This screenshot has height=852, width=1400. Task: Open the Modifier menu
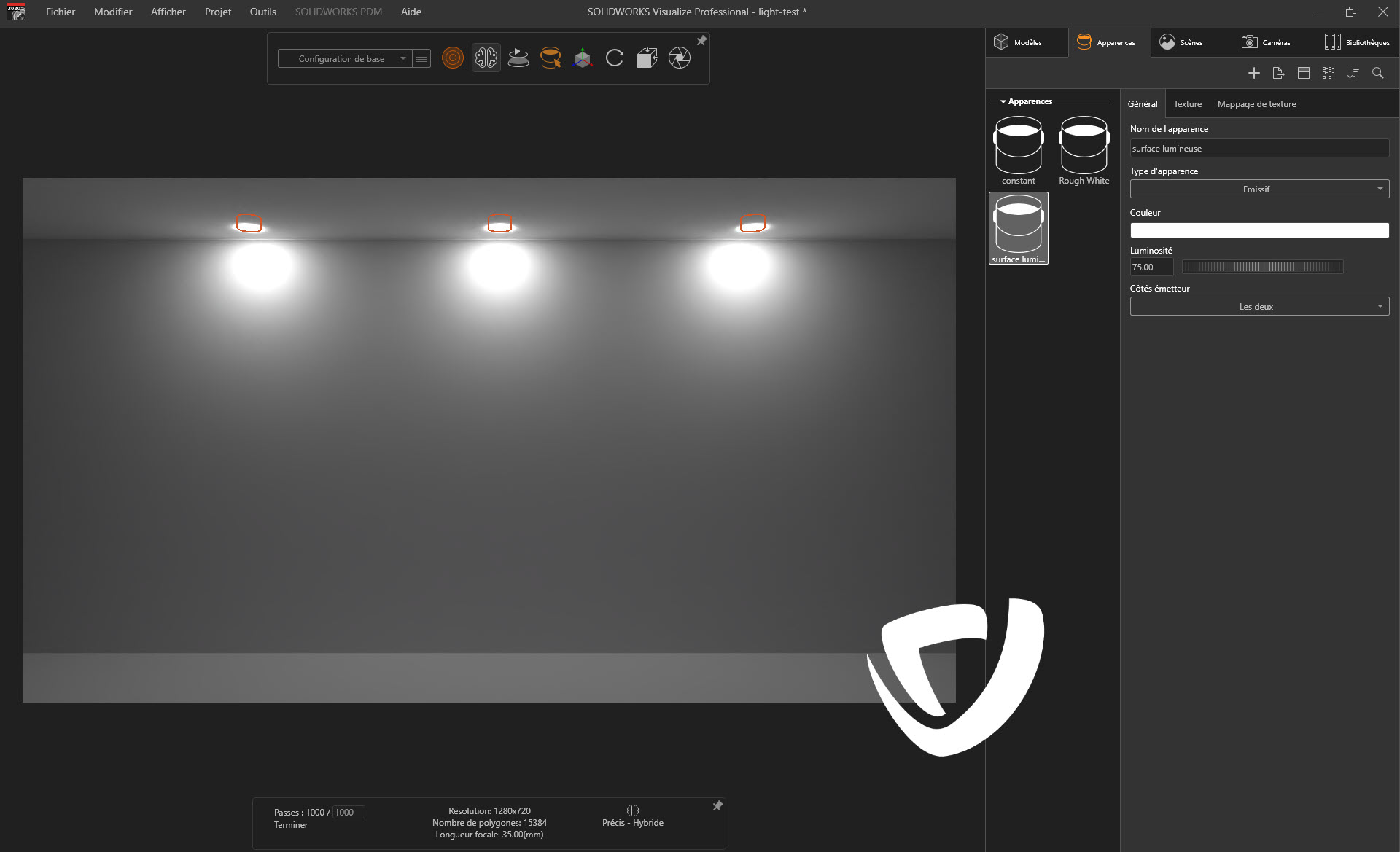point(113,12)
